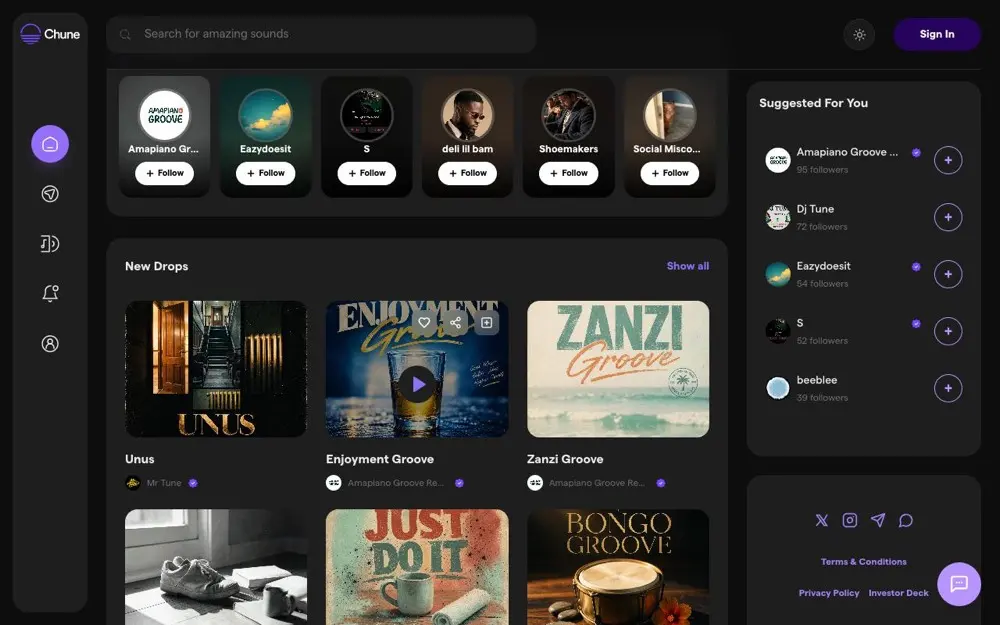Add Enjoyment Groove to playlist
1000x625 pixels.
pyautogui.click(x=487, y=323)
